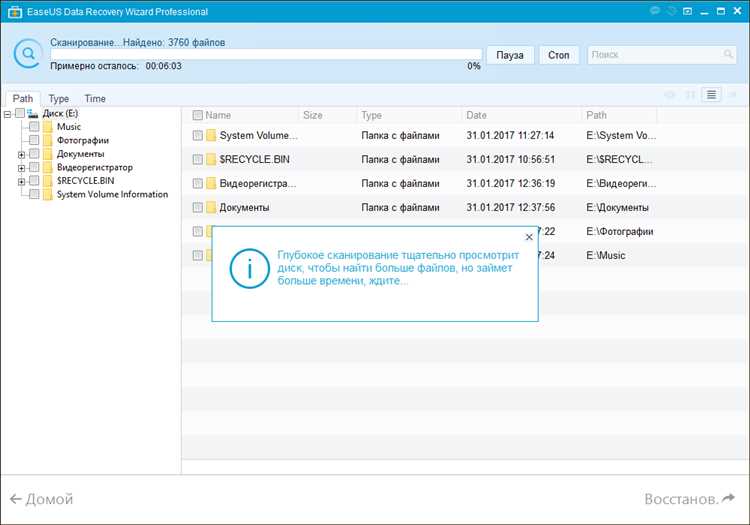This screenshot has width=750, height=525.
Task: Expand the $RECYCLE.BIN tree node
Action: click(x=21, y=182)
